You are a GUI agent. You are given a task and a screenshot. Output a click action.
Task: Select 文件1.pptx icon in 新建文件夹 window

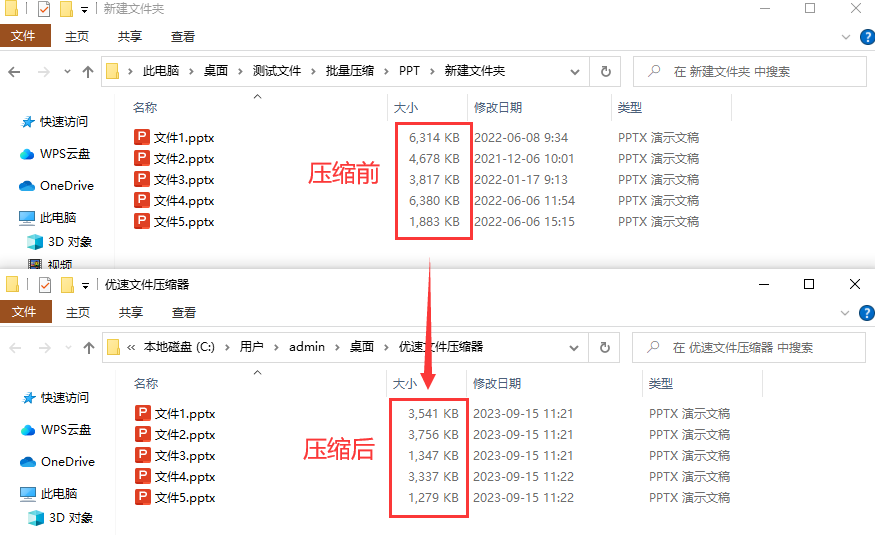click(x=142, y=137)
